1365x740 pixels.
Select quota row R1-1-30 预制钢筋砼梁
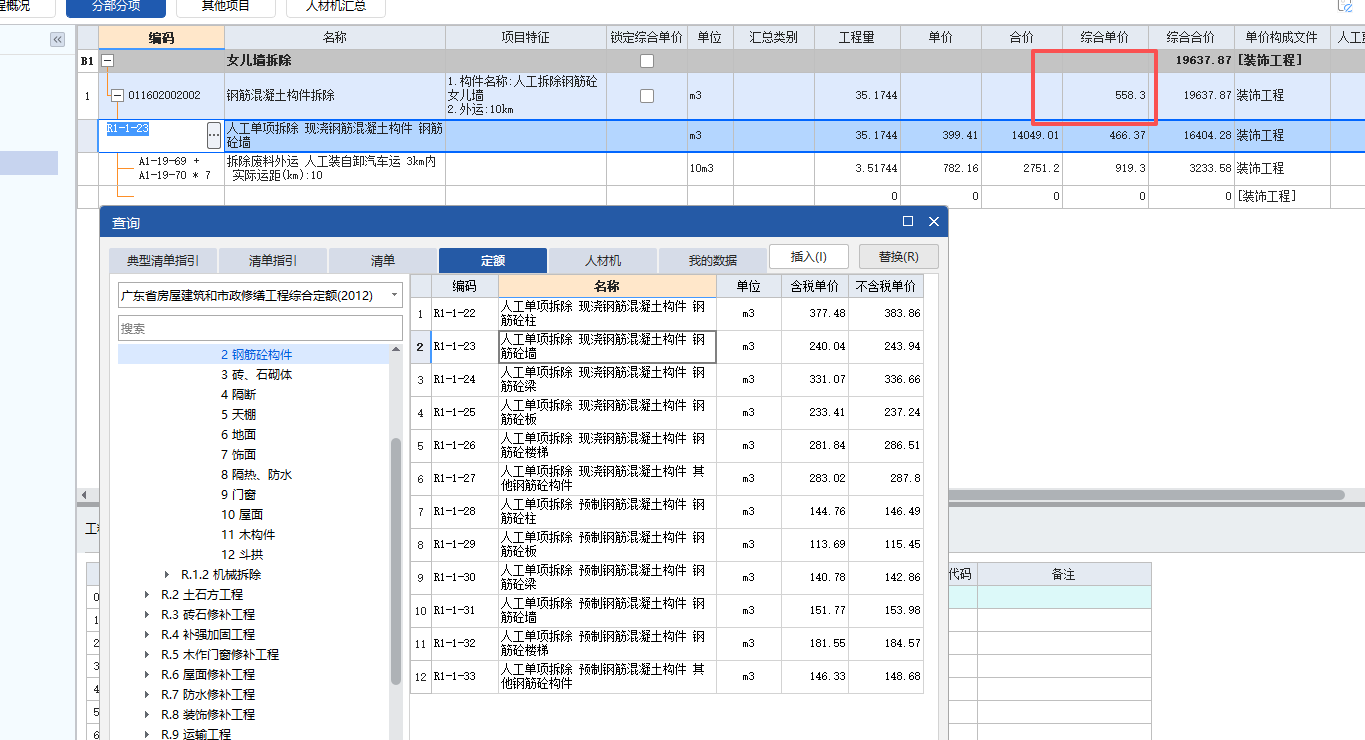pyautogui.click(x=667, y=578)
